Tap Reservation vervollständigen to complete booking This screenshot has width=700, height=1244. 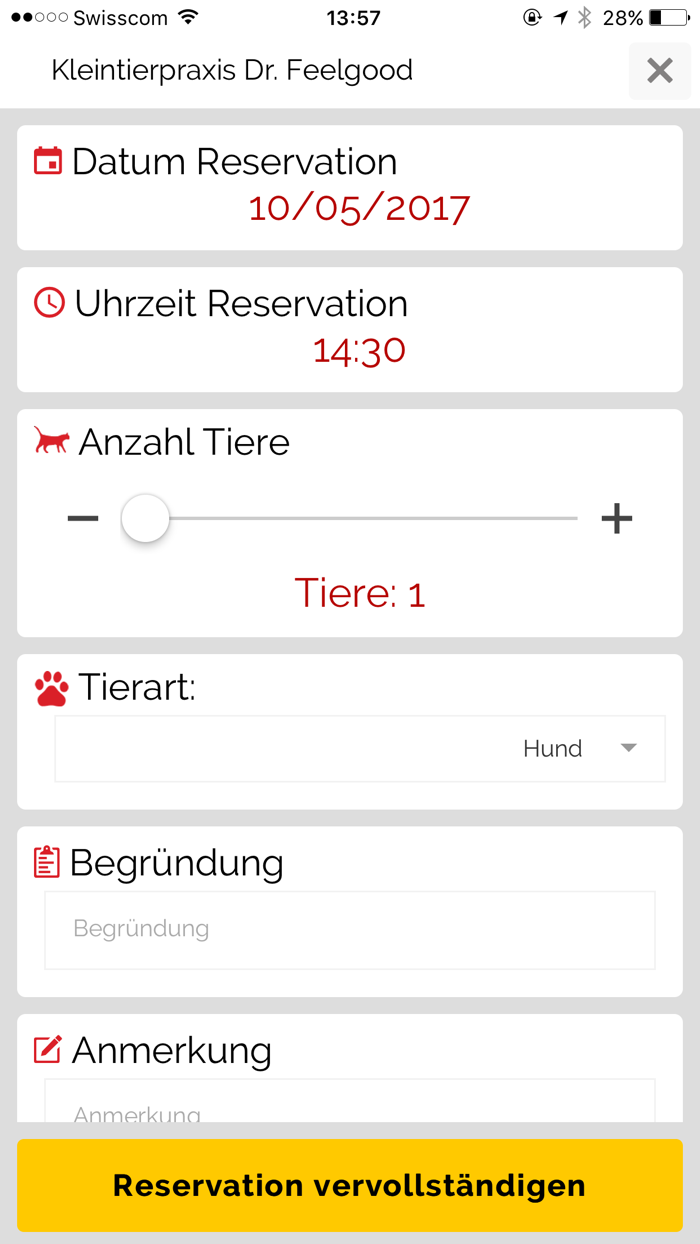(x=350, y=1185)
